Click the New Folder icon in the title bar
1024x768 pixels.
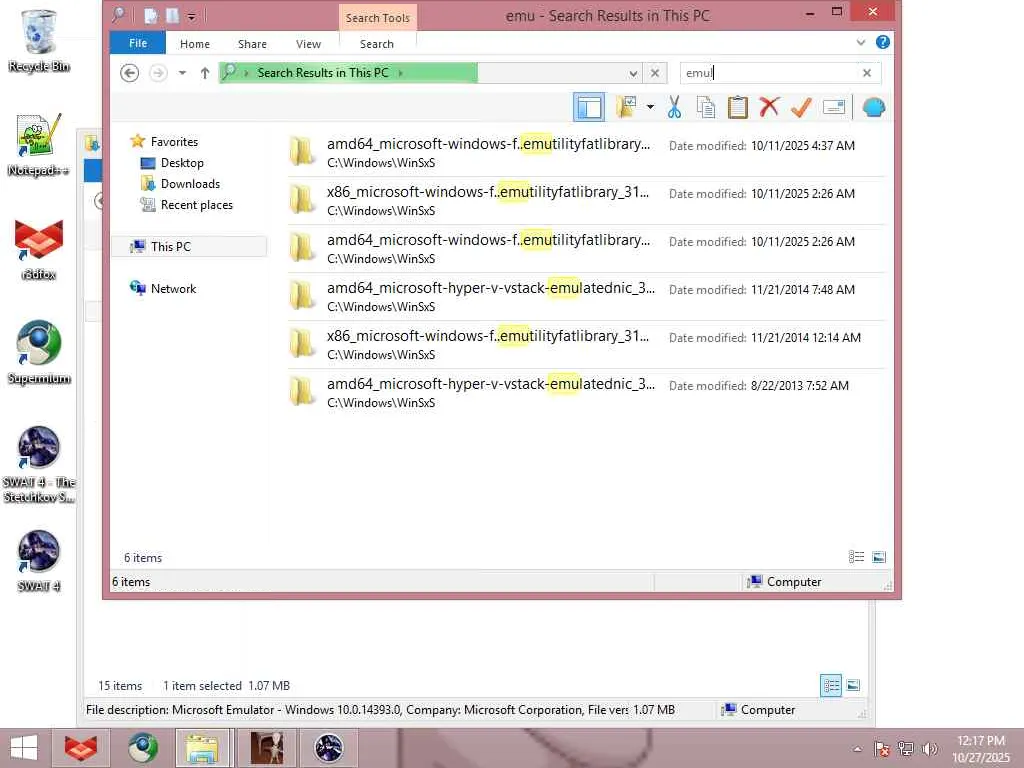click(x=172, y=16)
